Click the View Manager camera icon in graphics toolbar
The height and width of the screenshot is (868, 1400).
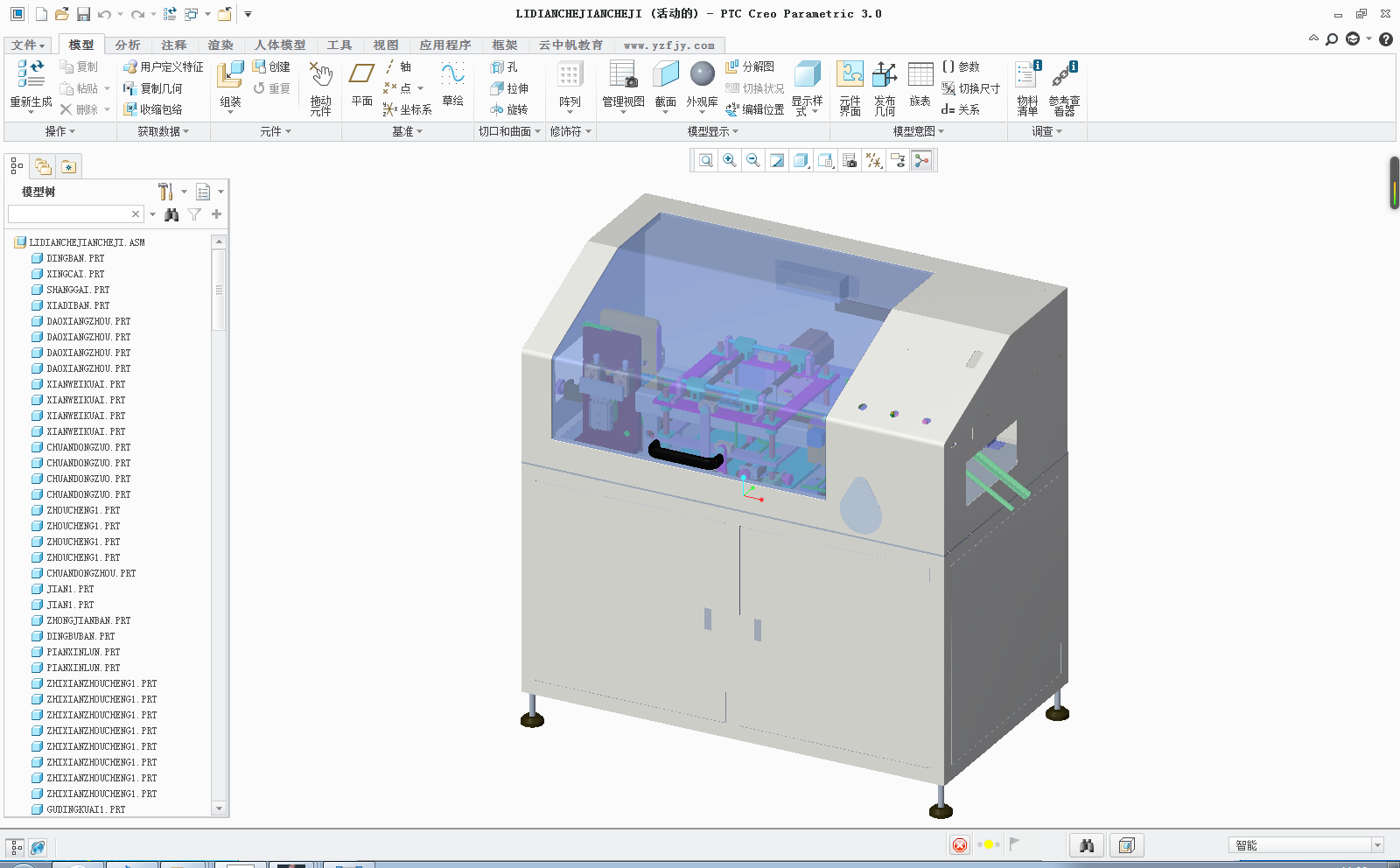click(x=850, y=160)
